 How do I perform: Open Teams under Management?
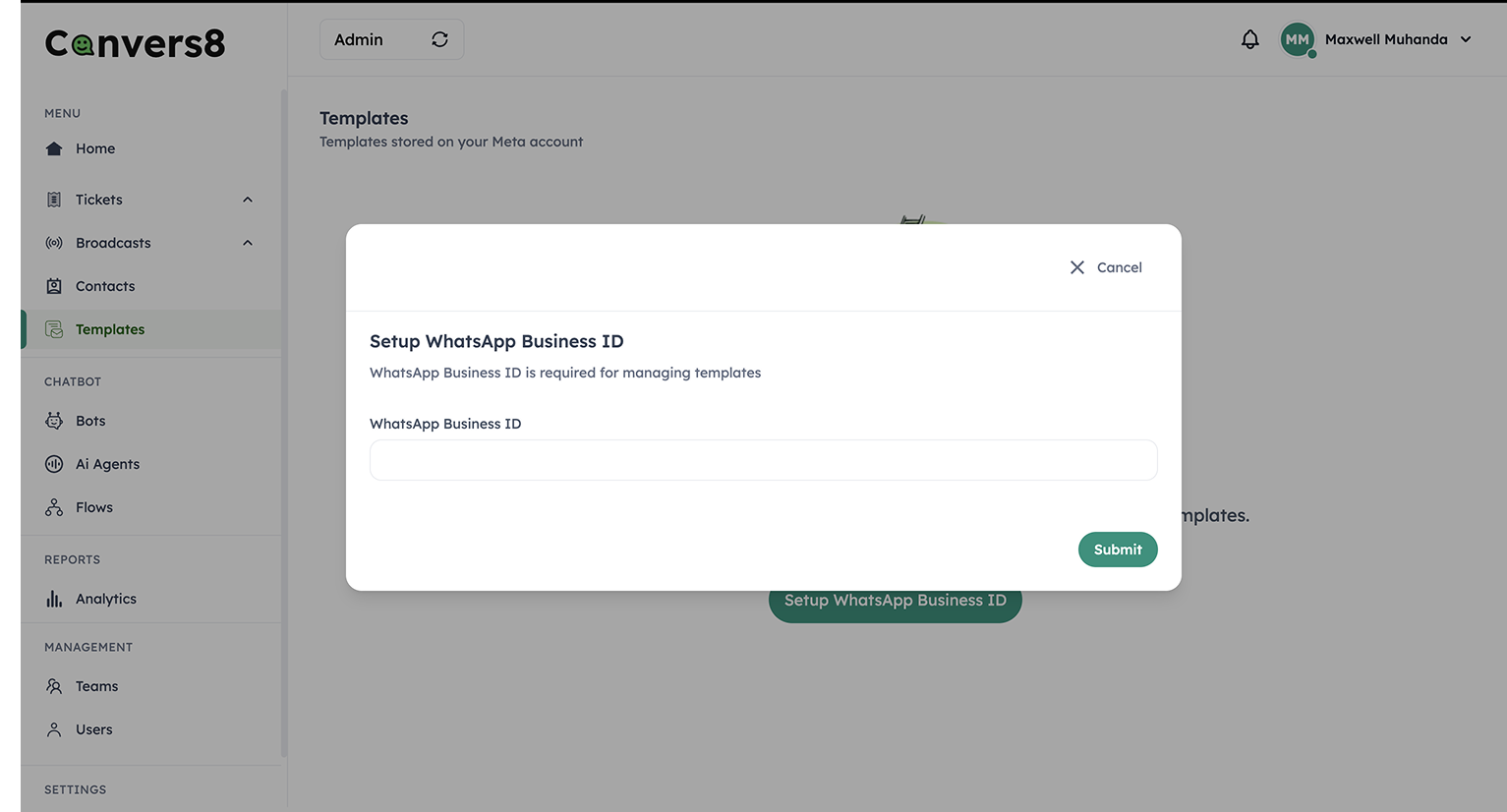coord(95,685)
